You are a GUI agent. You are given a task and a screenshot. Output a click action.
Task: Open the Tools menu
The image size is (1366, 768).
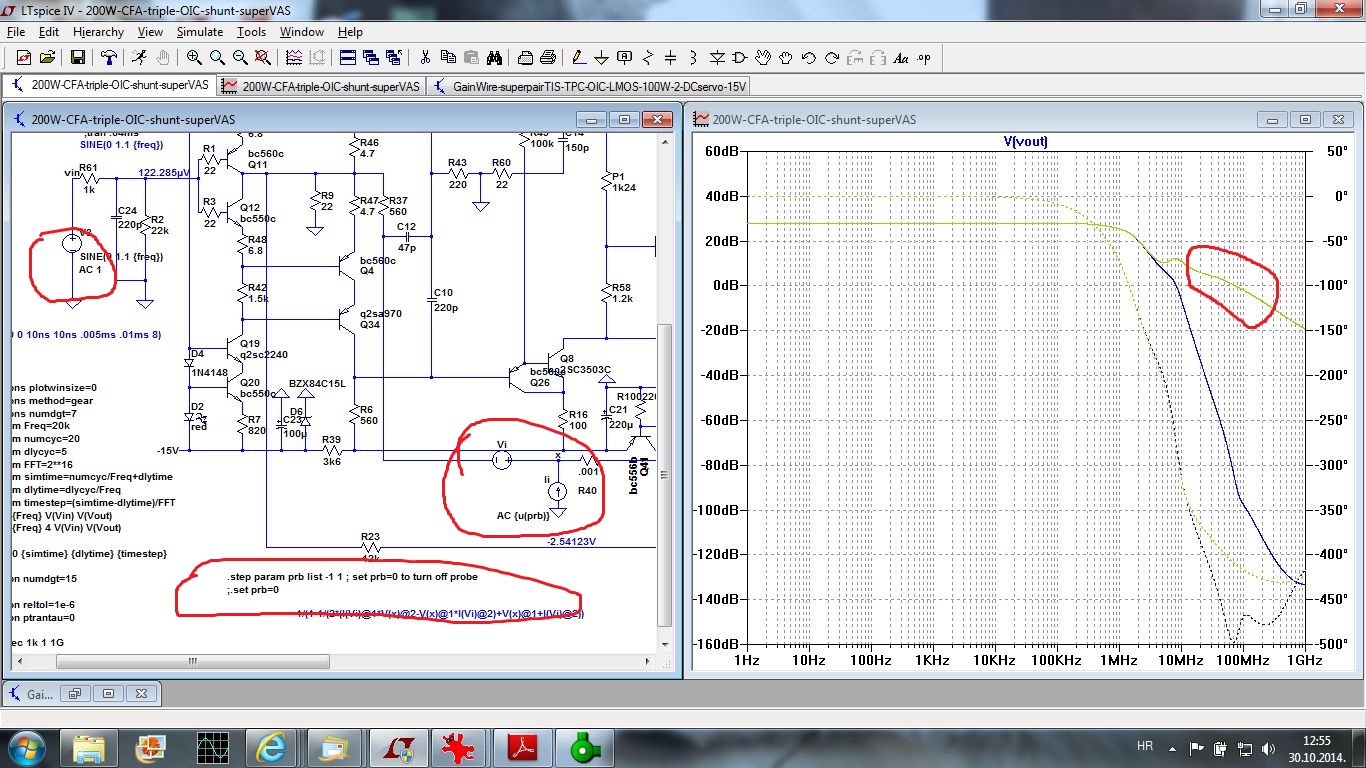251,32
